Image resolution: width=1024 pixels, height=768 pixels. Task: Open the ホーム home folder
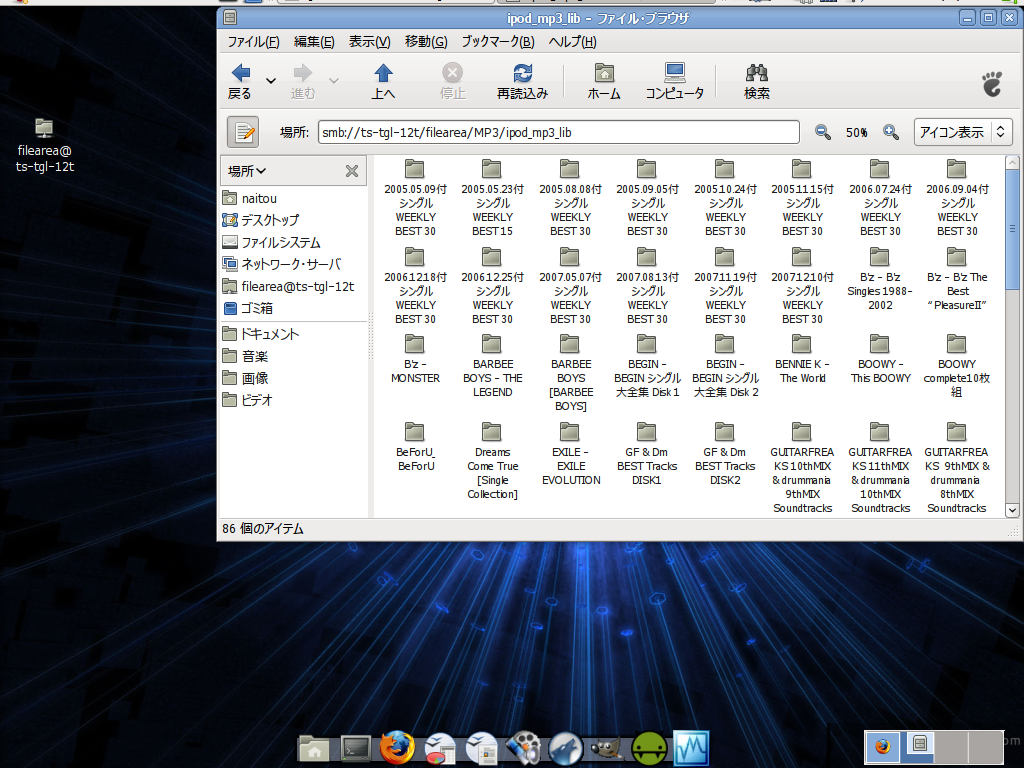(x=604, y=81)
